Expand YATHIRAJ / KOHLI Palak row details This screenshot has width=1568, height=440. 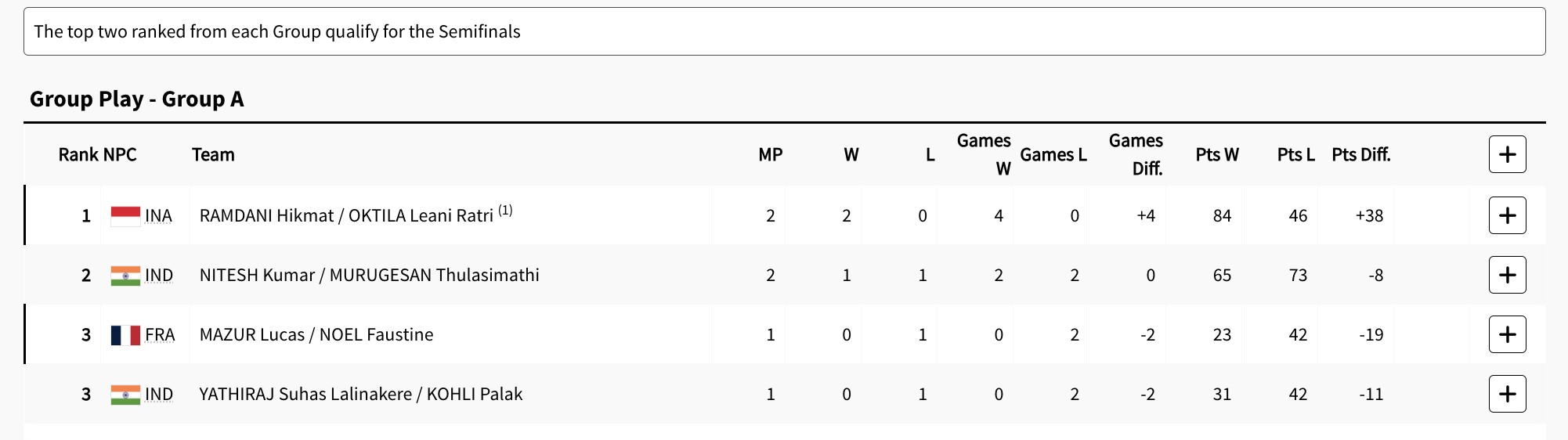(1507, 394)
